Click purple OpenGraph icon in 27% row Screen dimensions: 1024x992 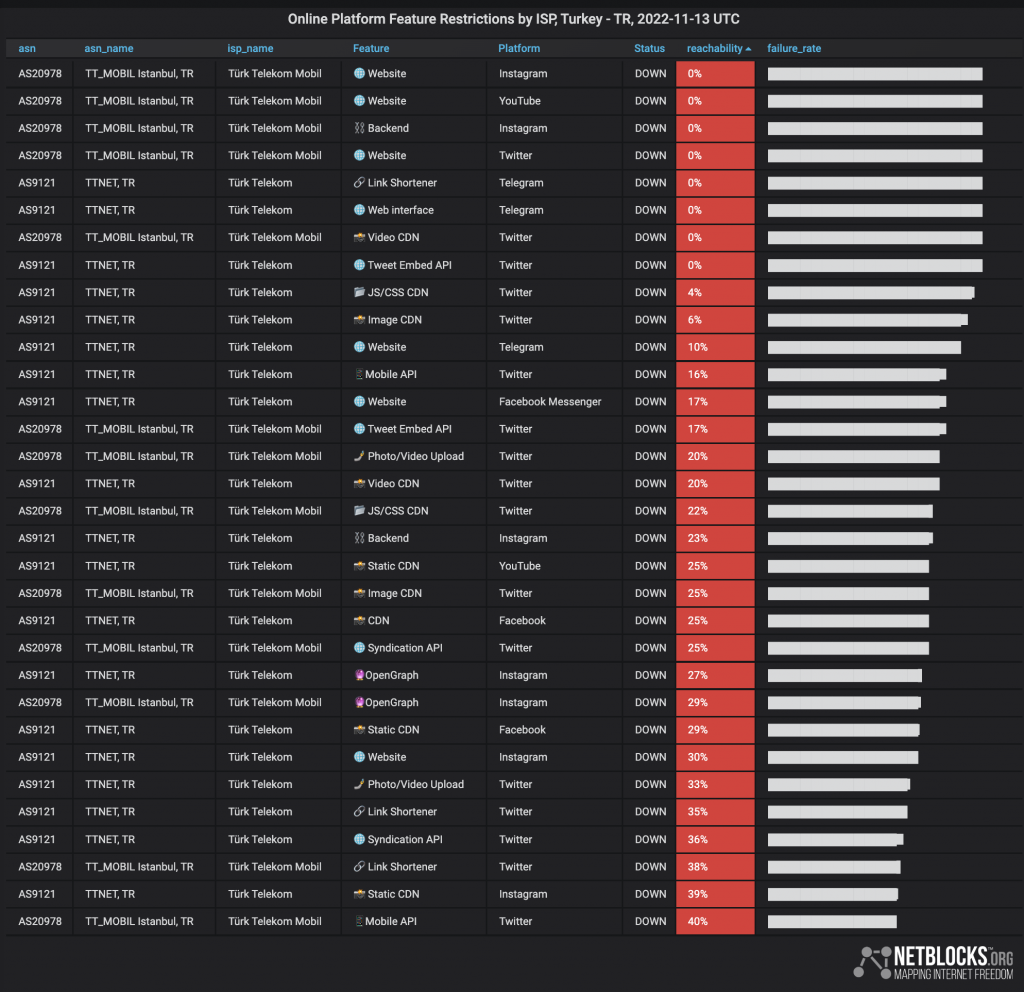pyautogui.click(x=359, y=675)
